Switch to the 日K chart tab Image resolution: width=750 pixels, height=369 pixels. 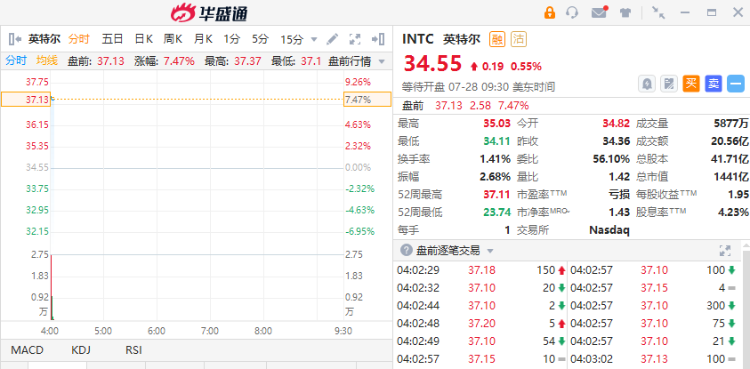pos(143,39)
